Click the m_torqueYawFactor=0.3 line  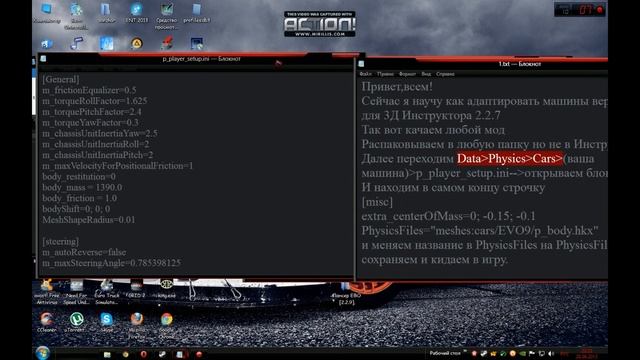pos(90,122)
